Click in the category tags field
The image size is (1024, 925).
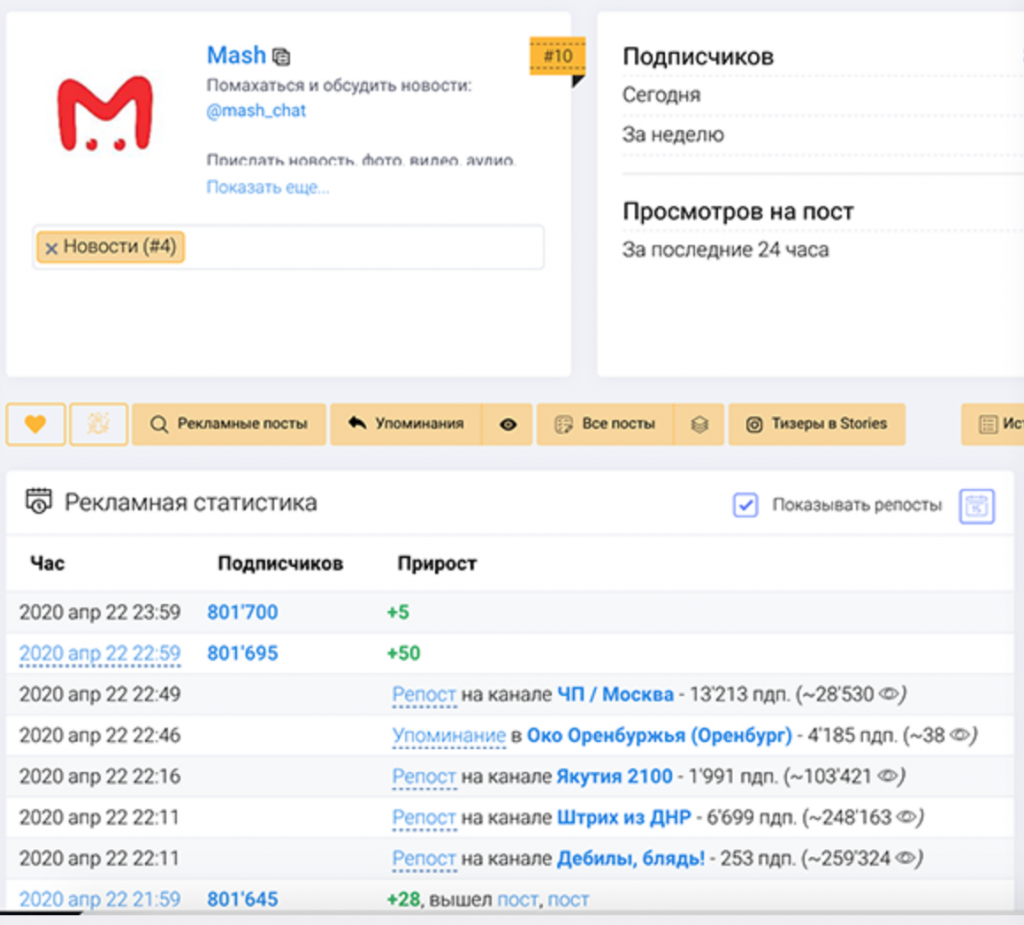[288, 247]
